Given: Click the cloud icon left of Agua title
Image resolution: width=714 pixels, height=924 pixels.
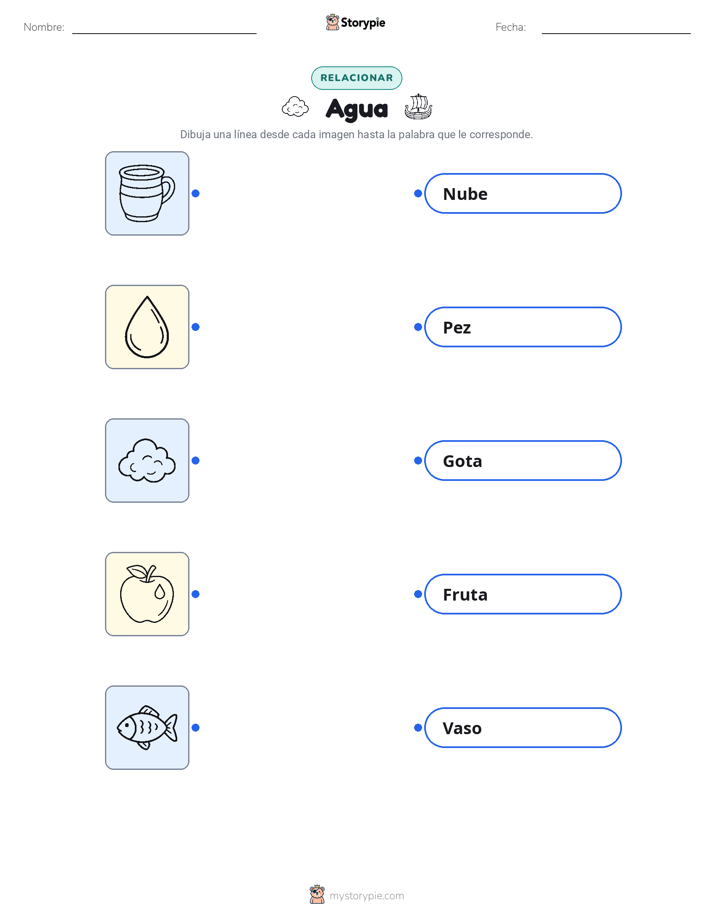Looking at the screenshot, I should 295,108.
